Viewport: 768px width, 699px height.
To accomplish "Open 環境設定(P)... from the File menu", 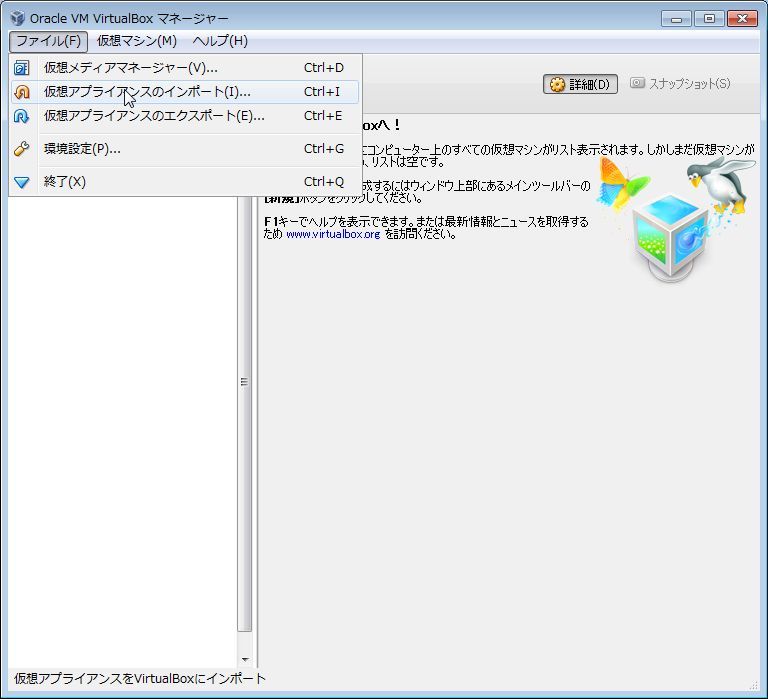I will (185, 148).
